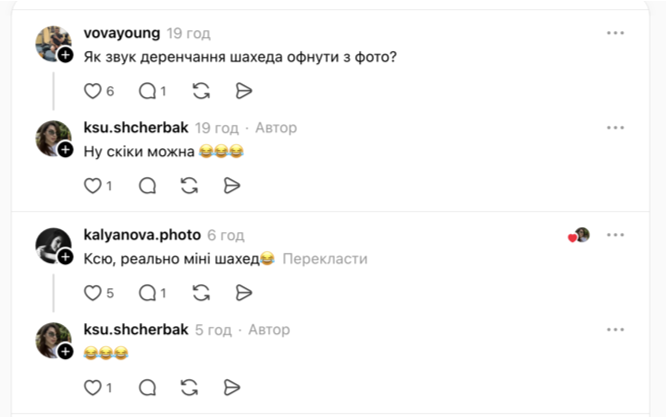Click the Перекласти translate link
Image resolution: width=667 pixels, height=417 pixels.
(325, 259)
